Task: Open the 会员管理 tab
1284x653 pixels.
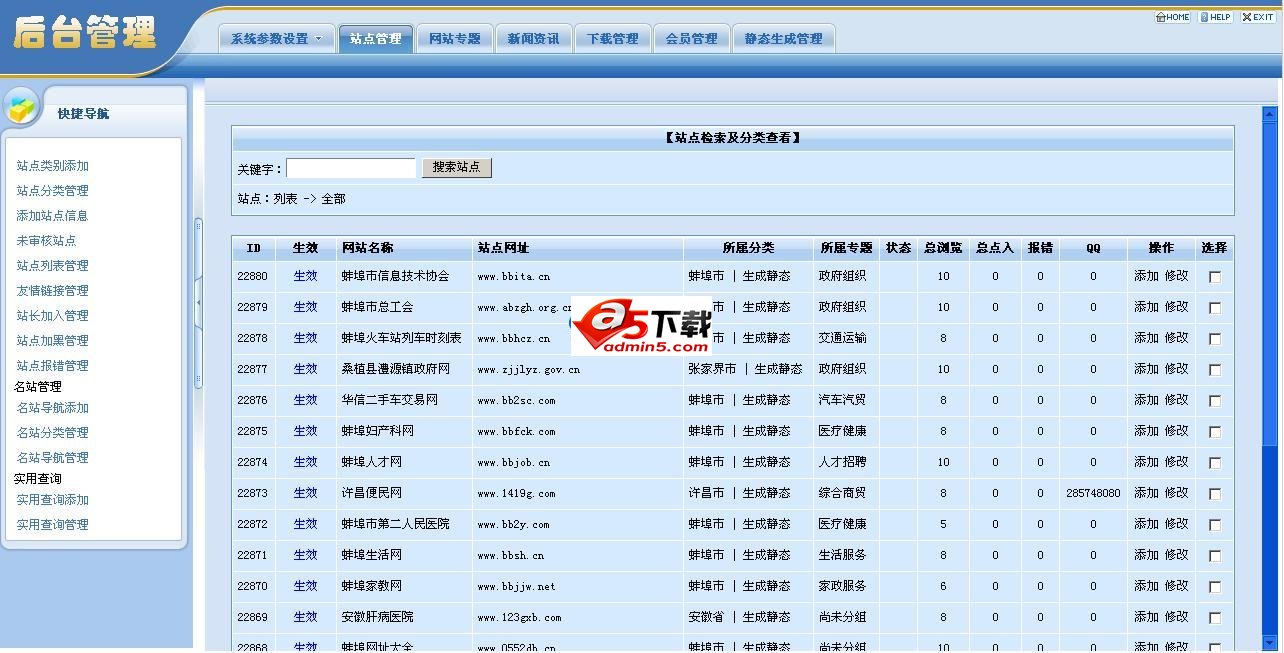Action: coord(691,39)
